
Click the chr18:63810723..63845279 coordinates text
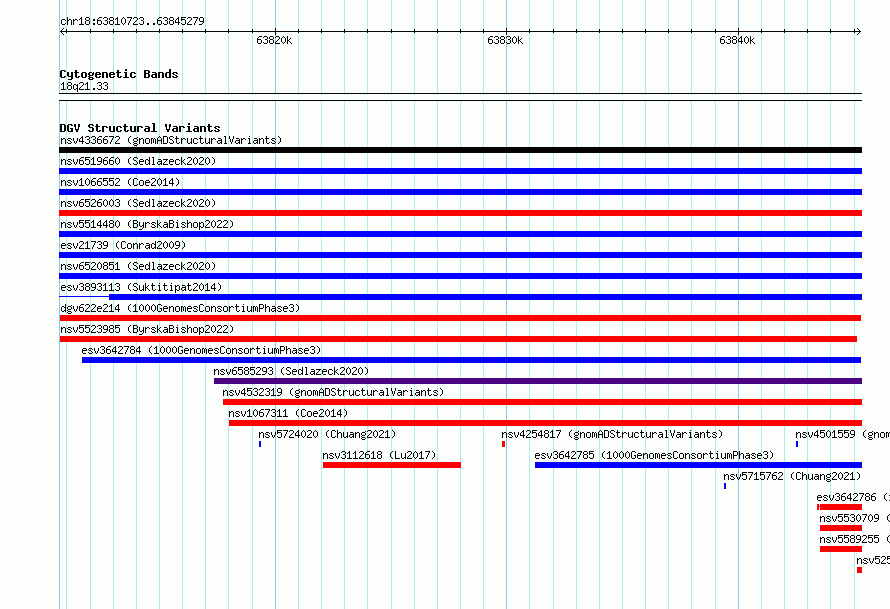[132, 21]
